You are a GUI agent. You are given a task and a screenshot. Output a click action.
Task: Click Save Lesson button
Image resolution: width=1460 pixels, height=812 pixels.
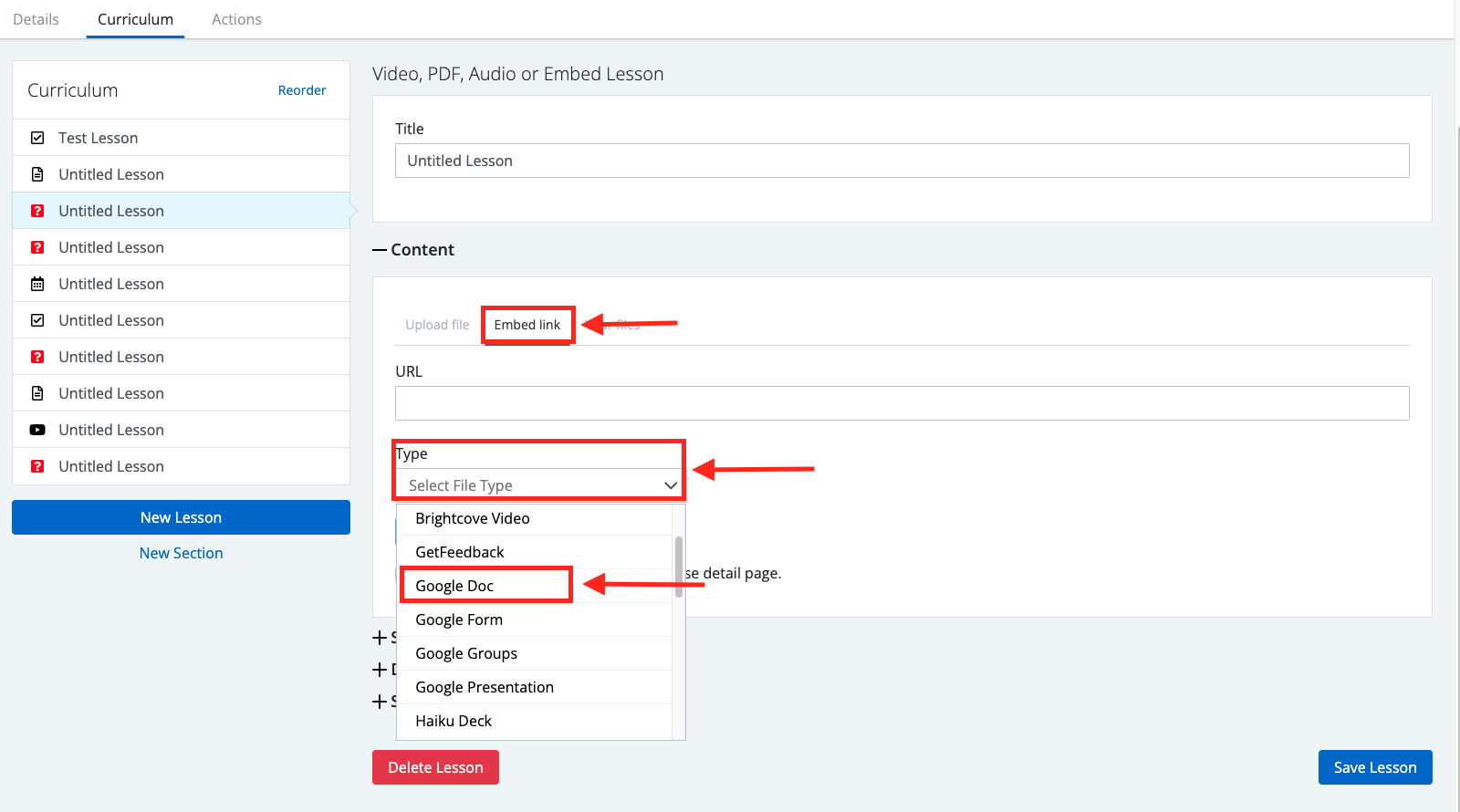pos(1374,767)
